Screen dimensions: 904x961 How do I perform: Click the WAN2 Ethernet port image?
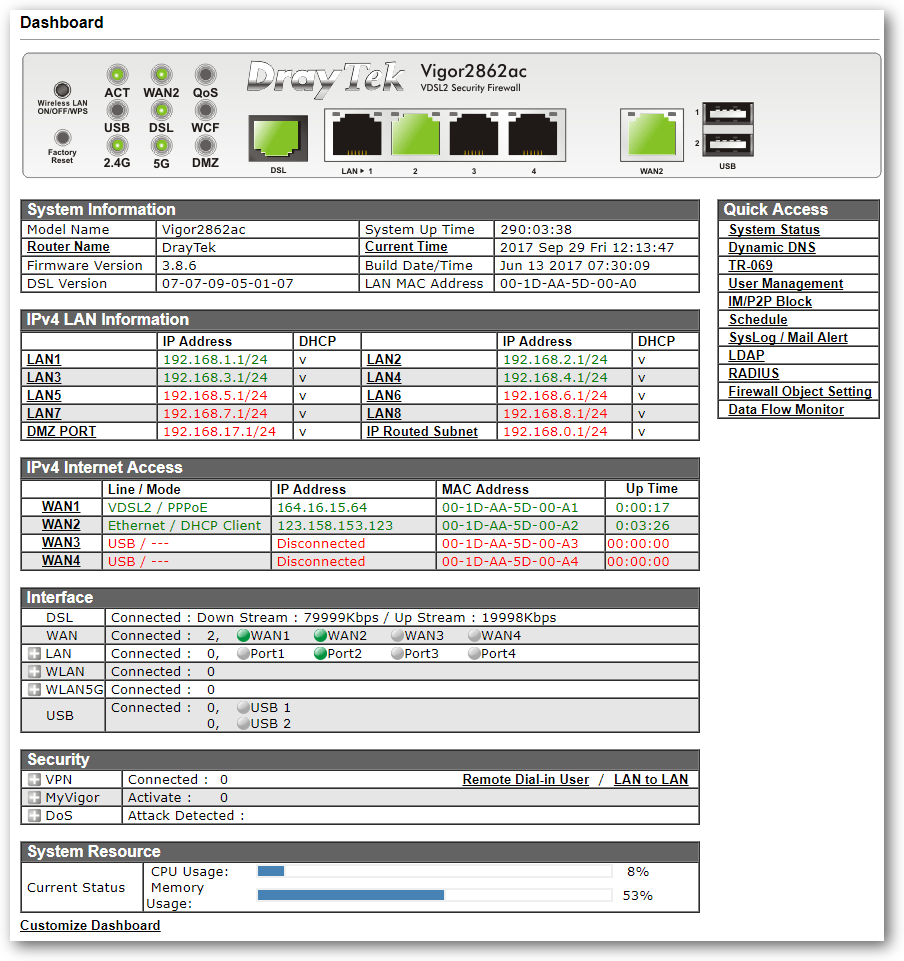651,135
